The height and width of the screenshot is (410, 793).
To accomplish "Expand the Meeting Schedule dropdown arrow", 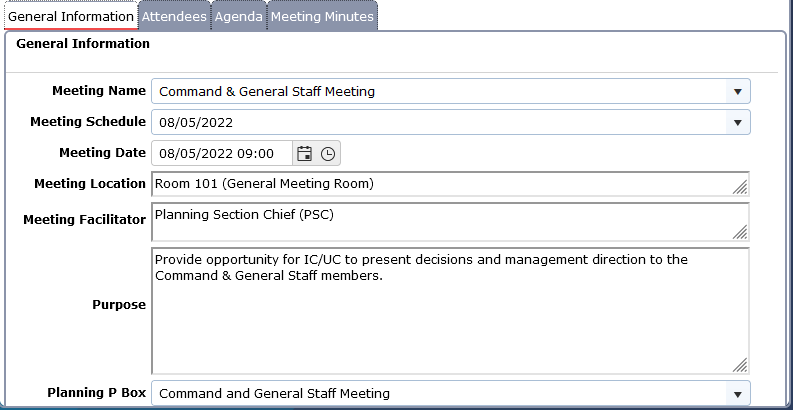I will 738,122.
